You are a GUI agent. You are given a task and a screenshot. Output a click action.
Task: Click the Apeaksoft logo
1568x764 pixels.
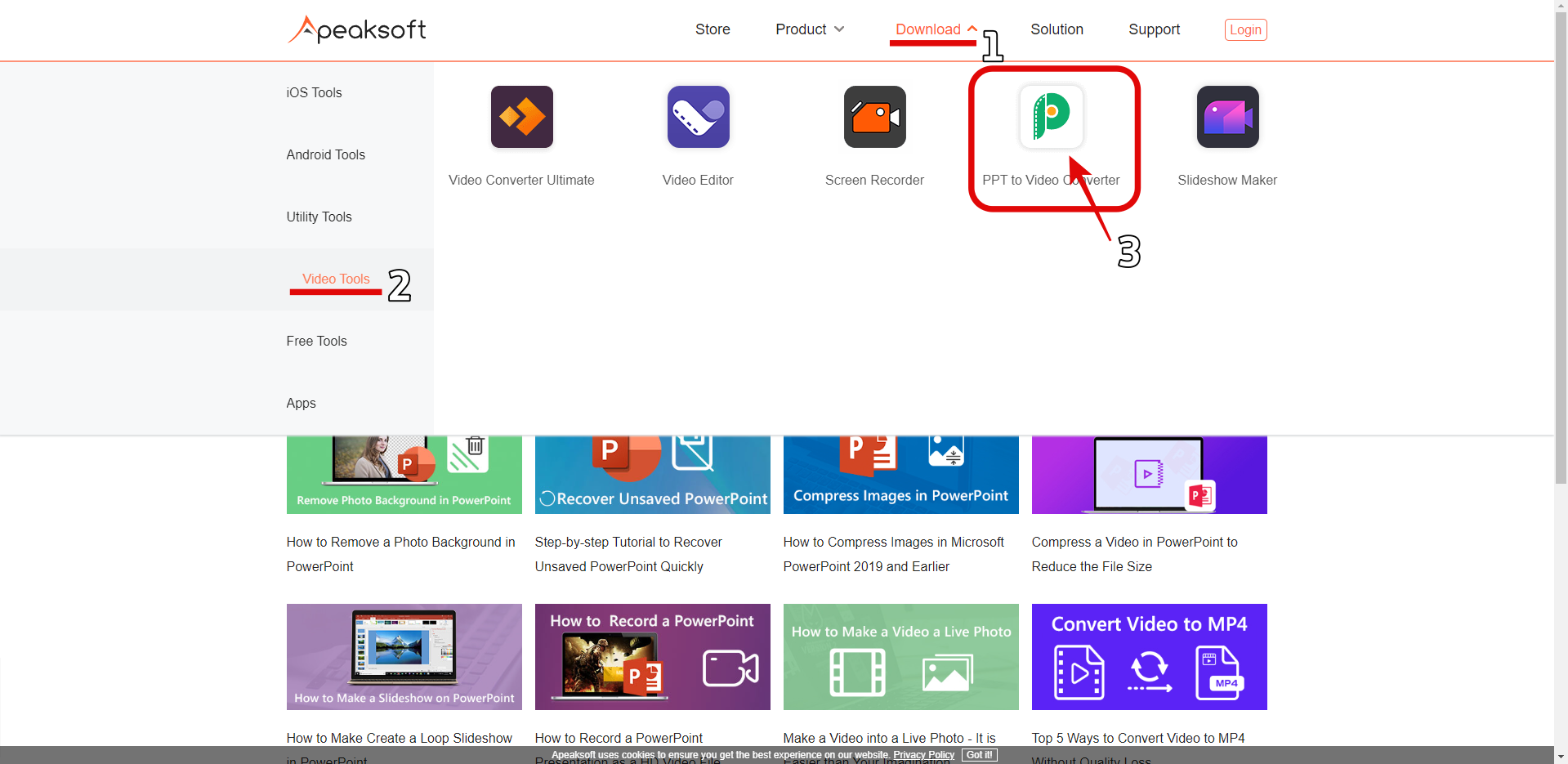356,30
